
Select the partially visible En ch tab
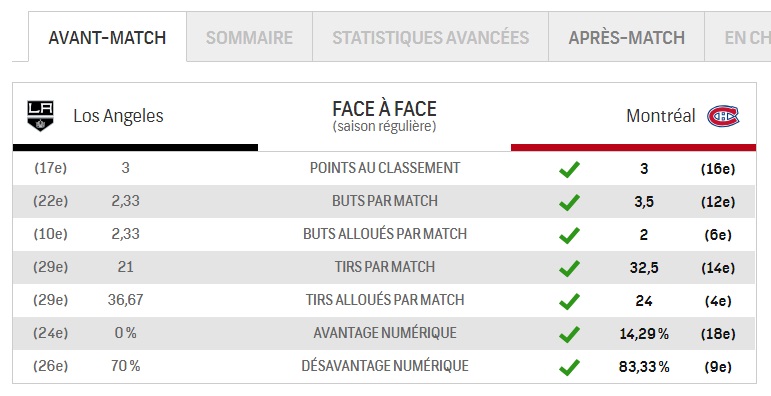pyautogui.click(x=738, y=37)
